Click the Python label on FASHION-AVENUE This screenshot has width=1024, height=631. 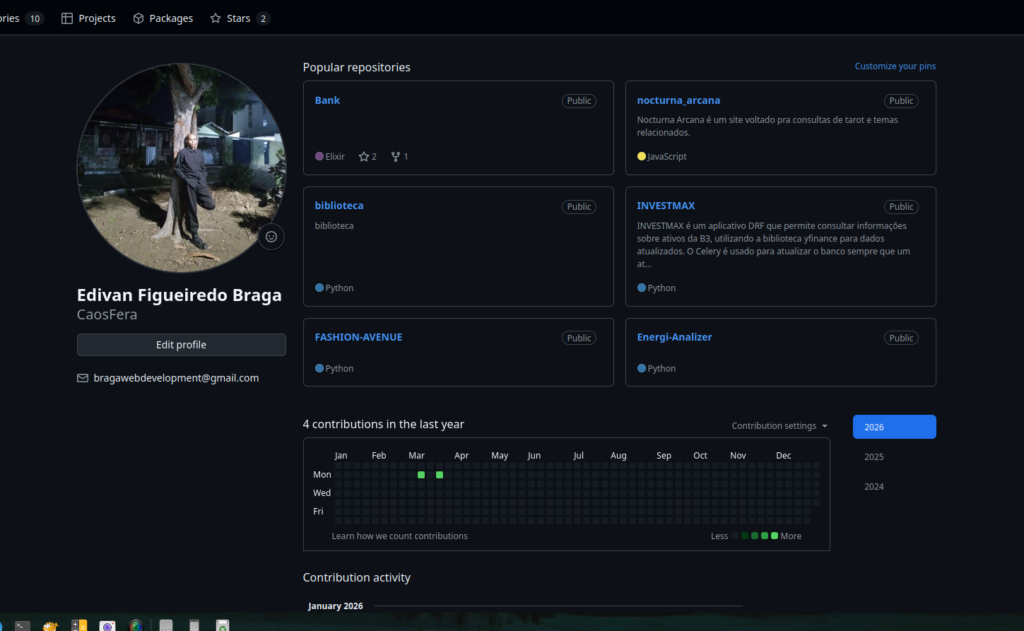point(339,368)
